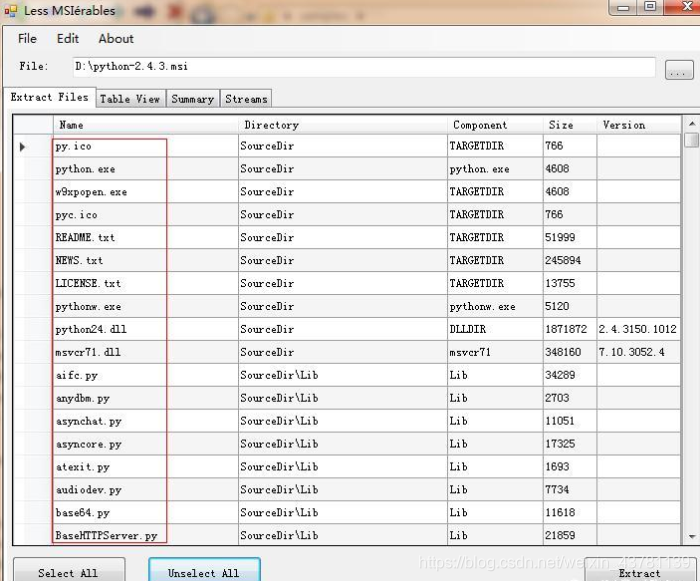Switch to the Summary tab

coord(193,99)
